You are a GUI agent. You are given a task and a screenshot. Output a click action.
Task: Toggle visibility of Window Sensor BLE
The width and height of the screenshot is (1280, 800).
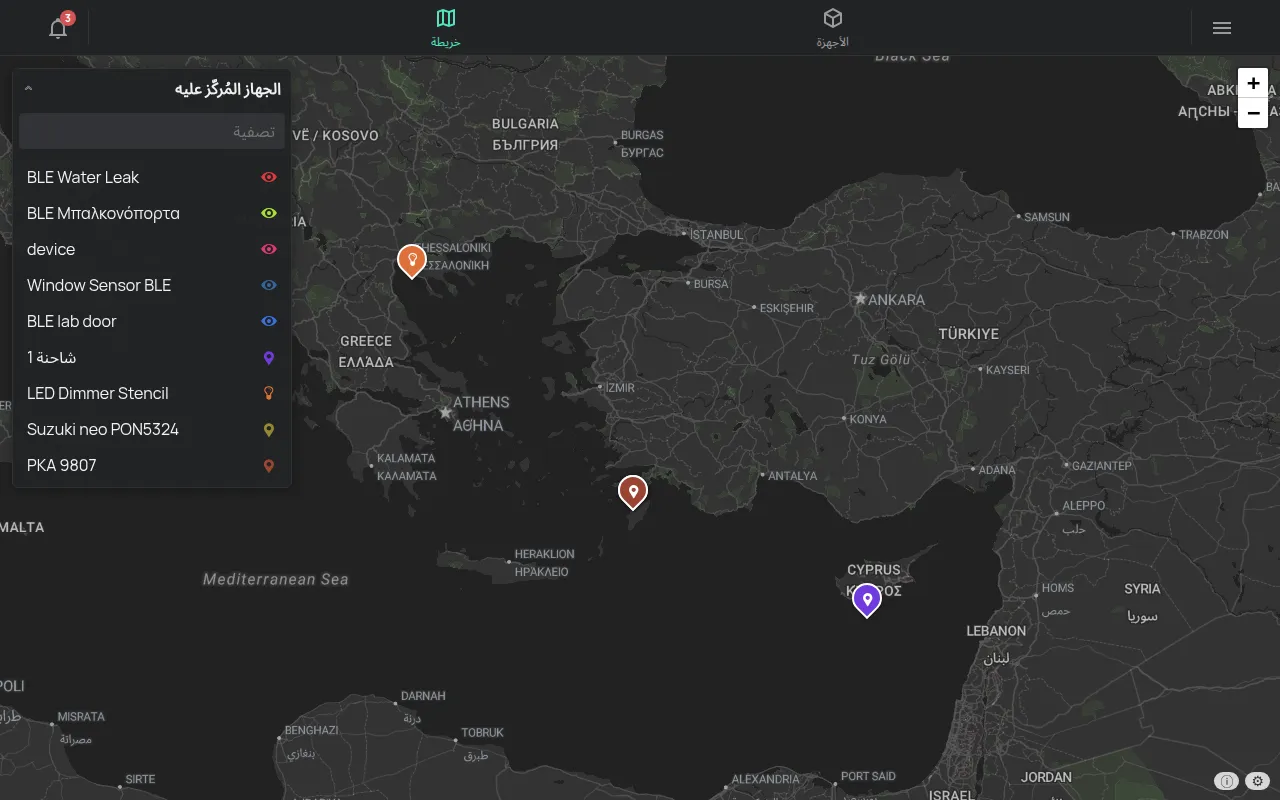(268, 285)
